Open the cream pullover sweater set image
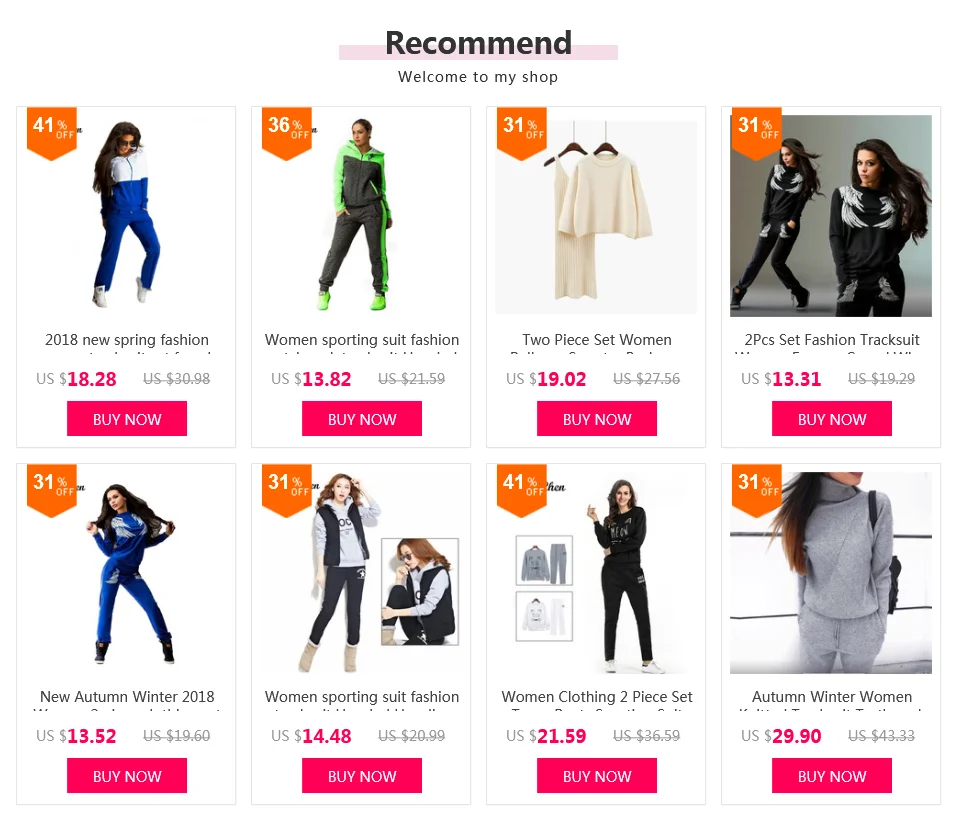Image resolution: width=958 pixels, height=828 pixels. 596,215
